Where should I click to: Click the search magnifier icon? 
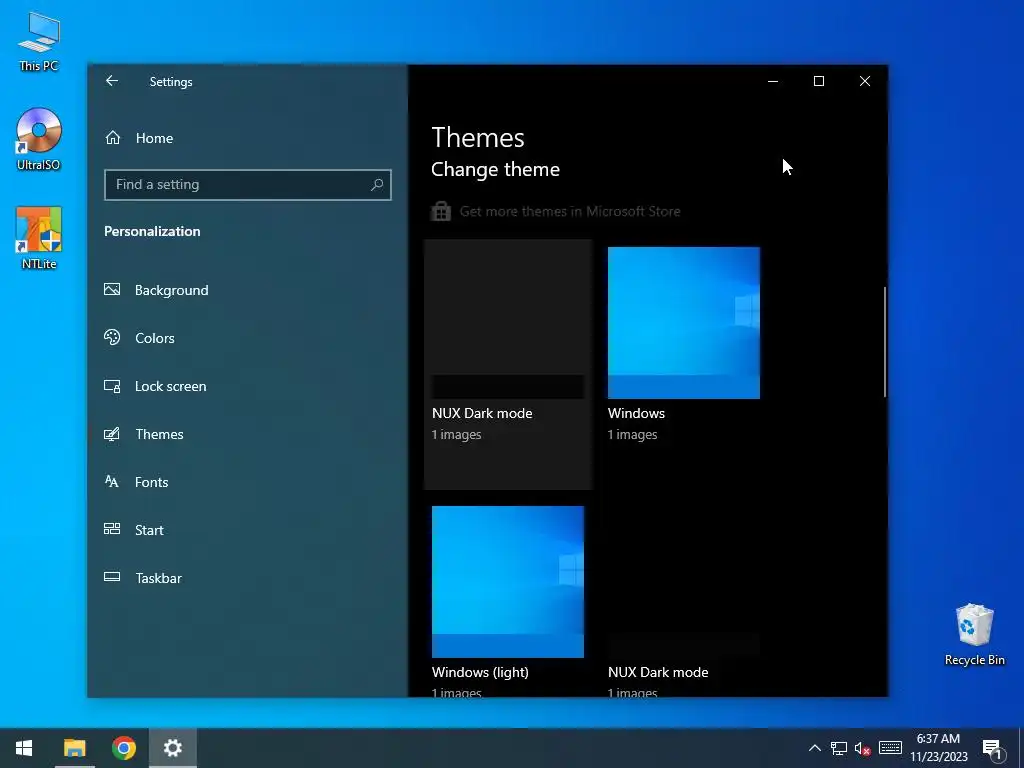(377, 185)
